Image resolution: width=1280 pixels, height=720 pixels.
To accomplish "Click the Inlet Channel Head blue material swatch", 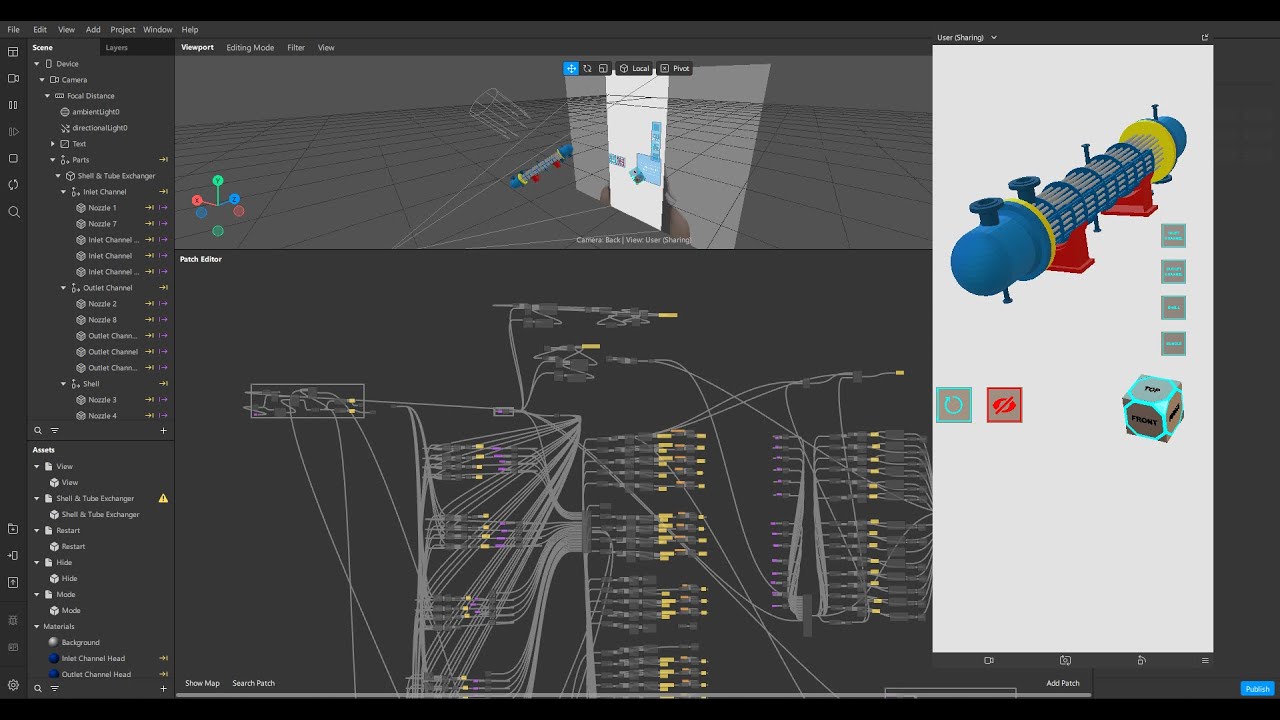I will [x=54, y=658].
